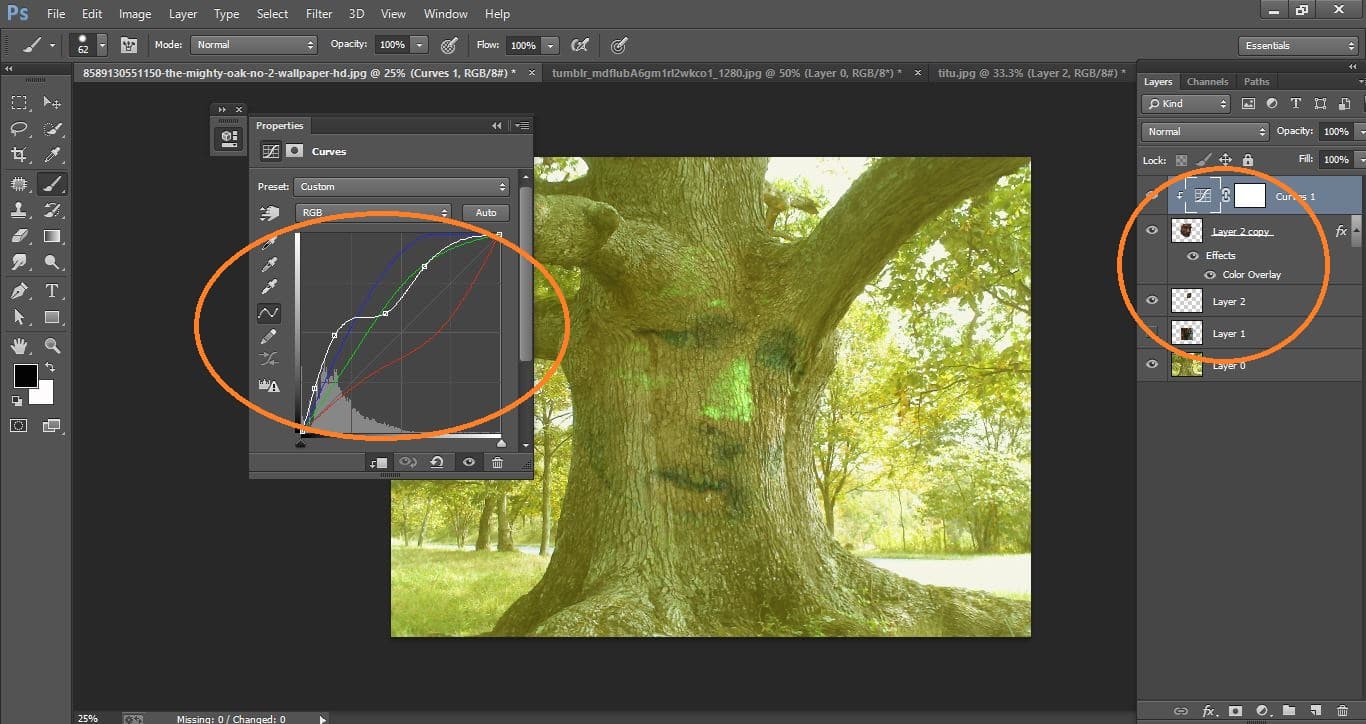Create a new layer with the New Layer icon
The height and width of the screenshot is (724, 1366).
[x=1315, y=710]
